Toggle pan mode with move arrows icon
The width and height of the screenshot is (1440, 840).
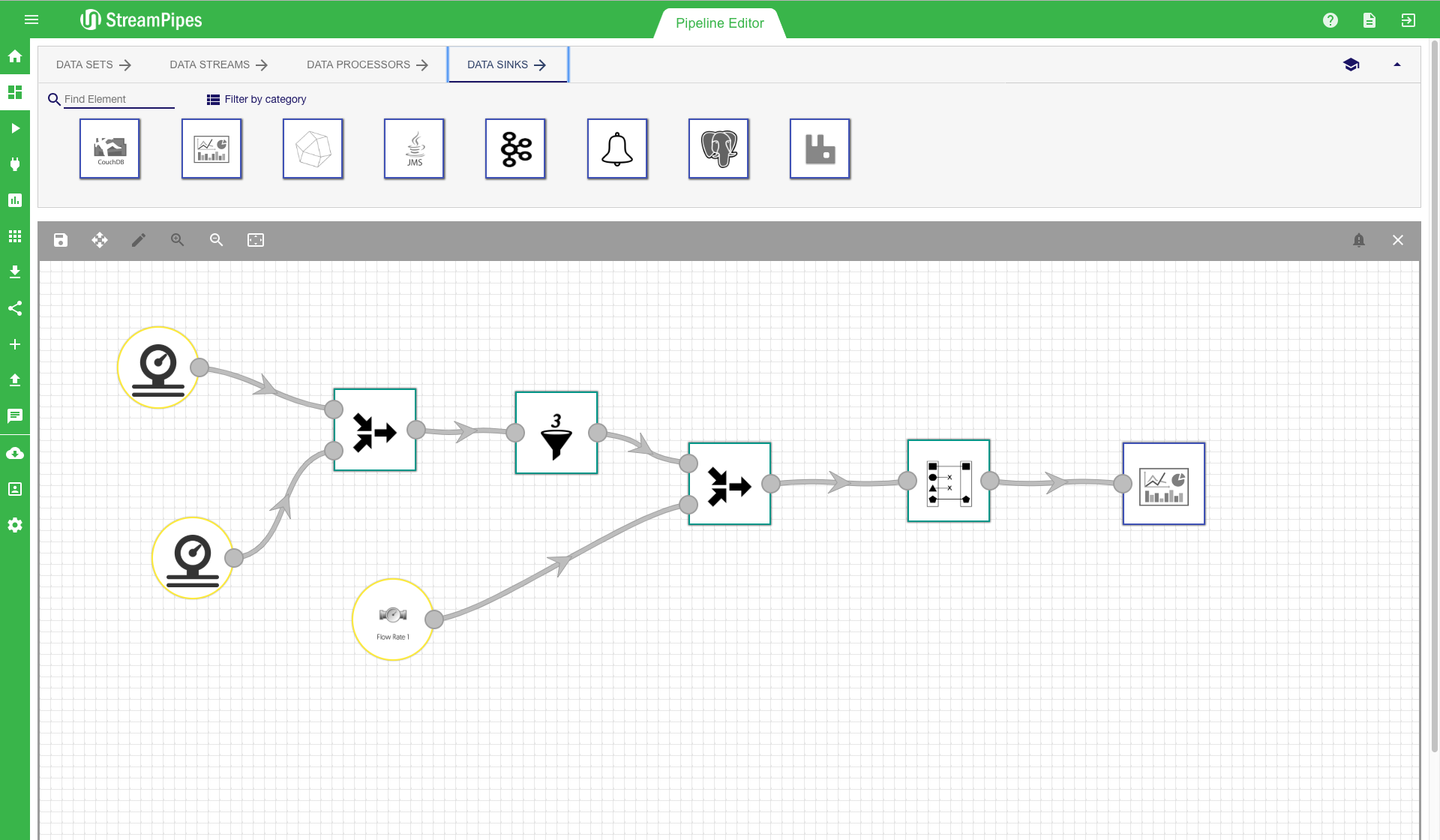[100, 240]
